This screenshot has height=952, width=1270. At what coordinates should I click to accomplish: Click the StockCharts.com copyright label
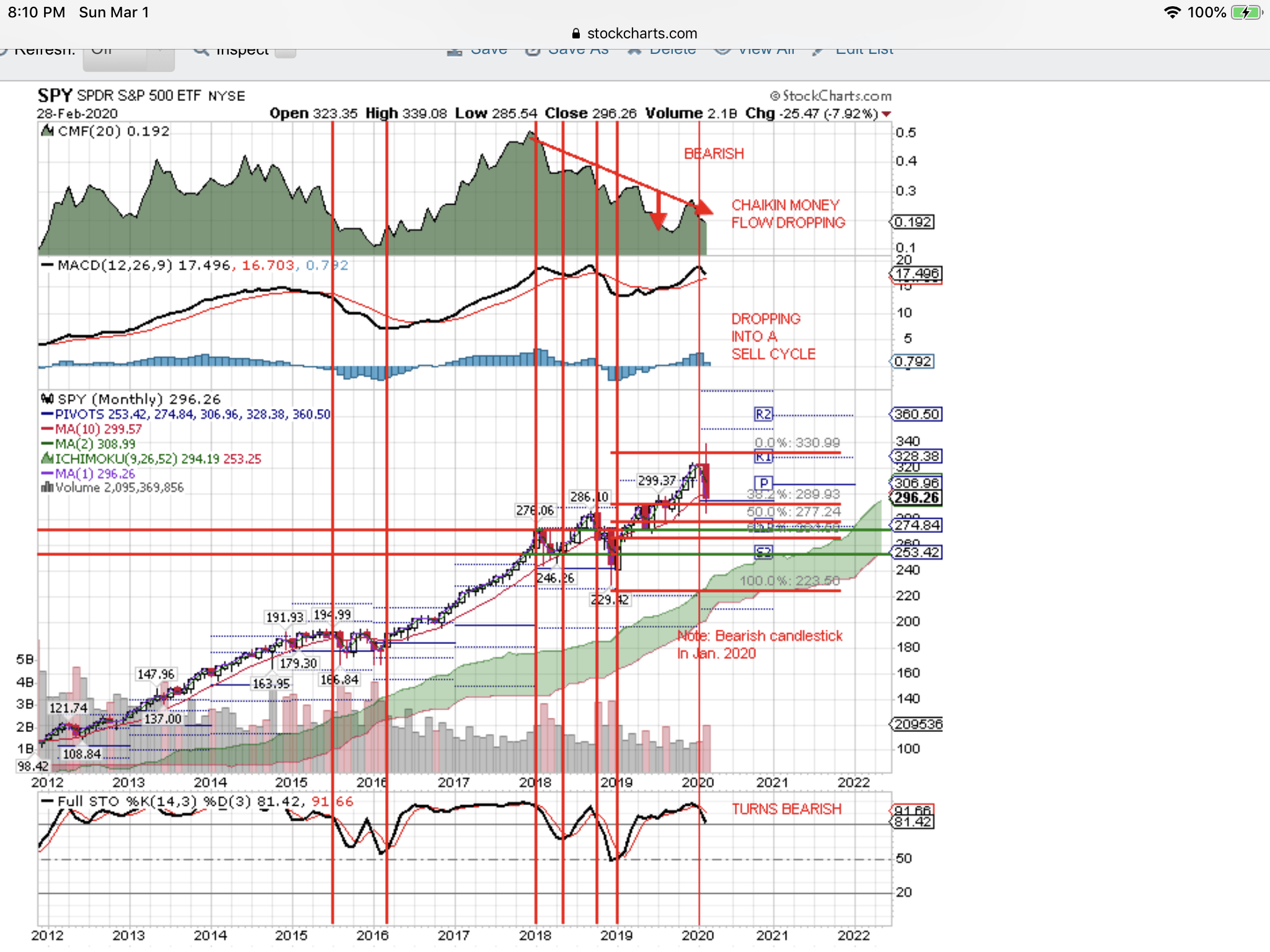coord(831,96)
